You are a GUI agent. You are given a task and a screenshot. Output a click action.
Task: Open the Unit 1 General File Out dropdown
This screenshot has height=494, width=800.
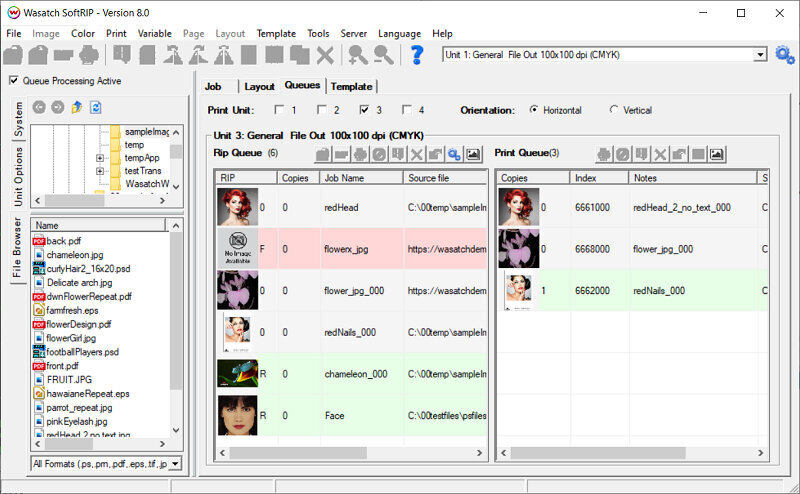[x=760, y=54]
